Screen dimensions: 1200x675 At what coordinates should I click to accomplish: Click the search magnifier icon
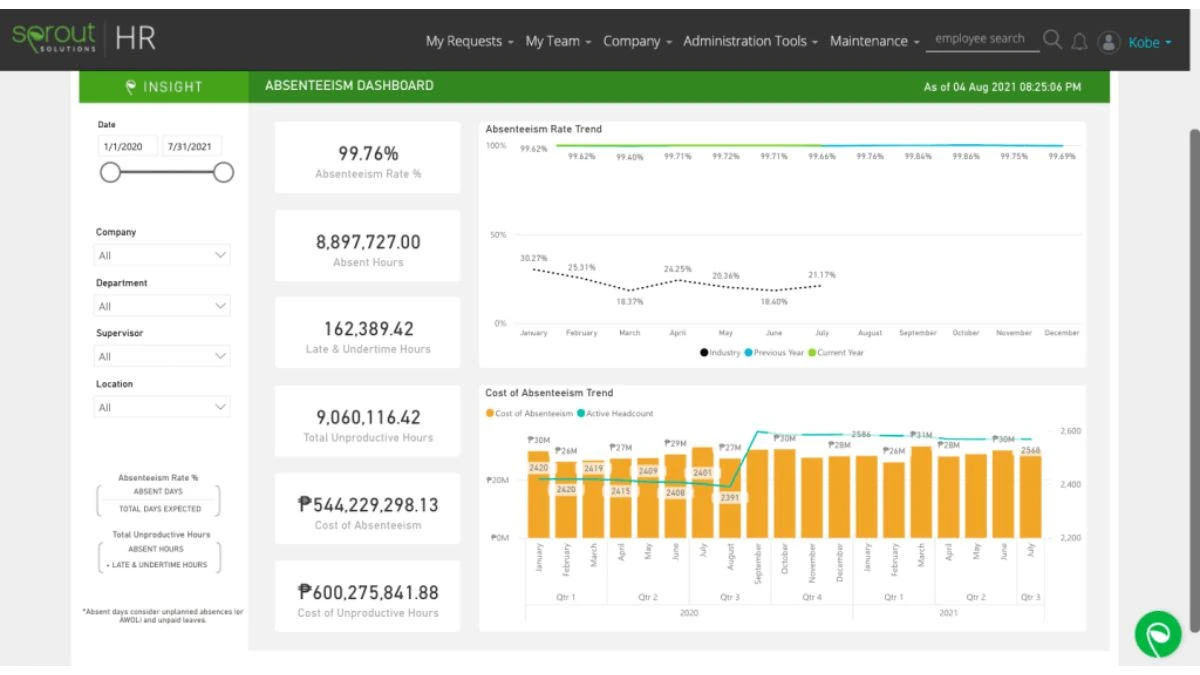[1052, 40]
